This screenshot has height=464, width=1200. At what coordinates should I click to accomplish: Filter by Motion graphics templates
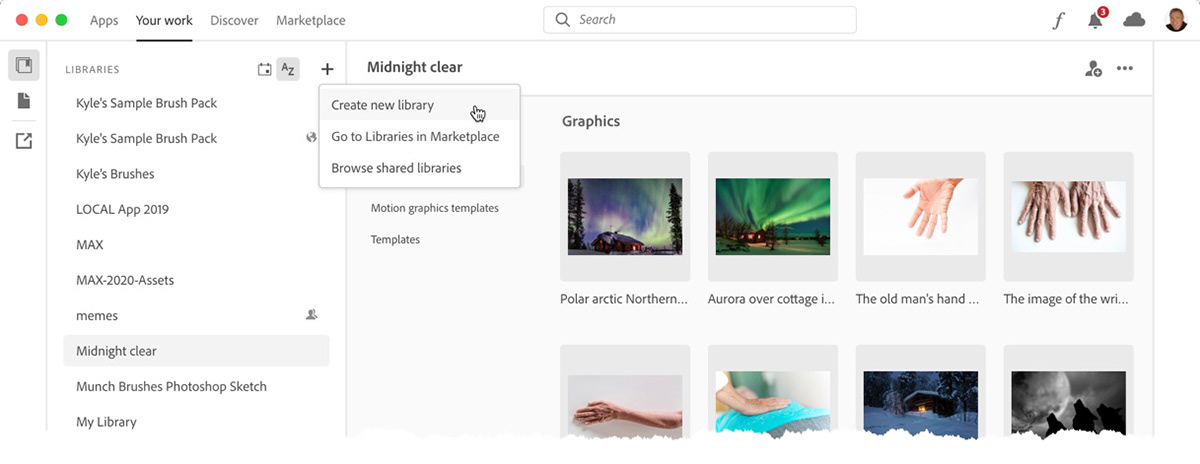435,208
